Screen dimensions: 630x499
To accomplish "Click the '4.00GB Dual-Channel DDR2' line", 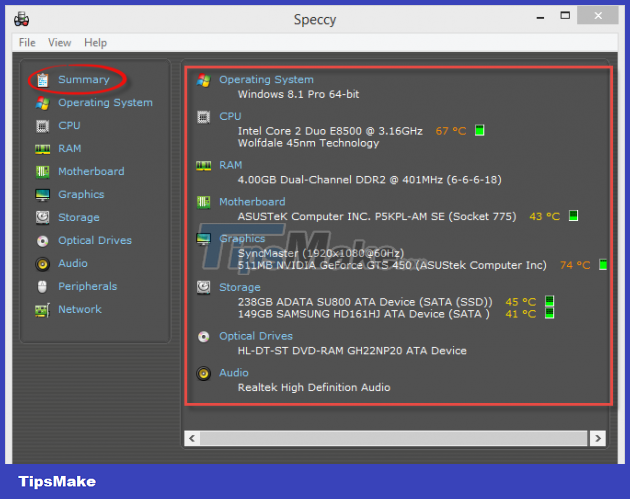I will 369,180.
